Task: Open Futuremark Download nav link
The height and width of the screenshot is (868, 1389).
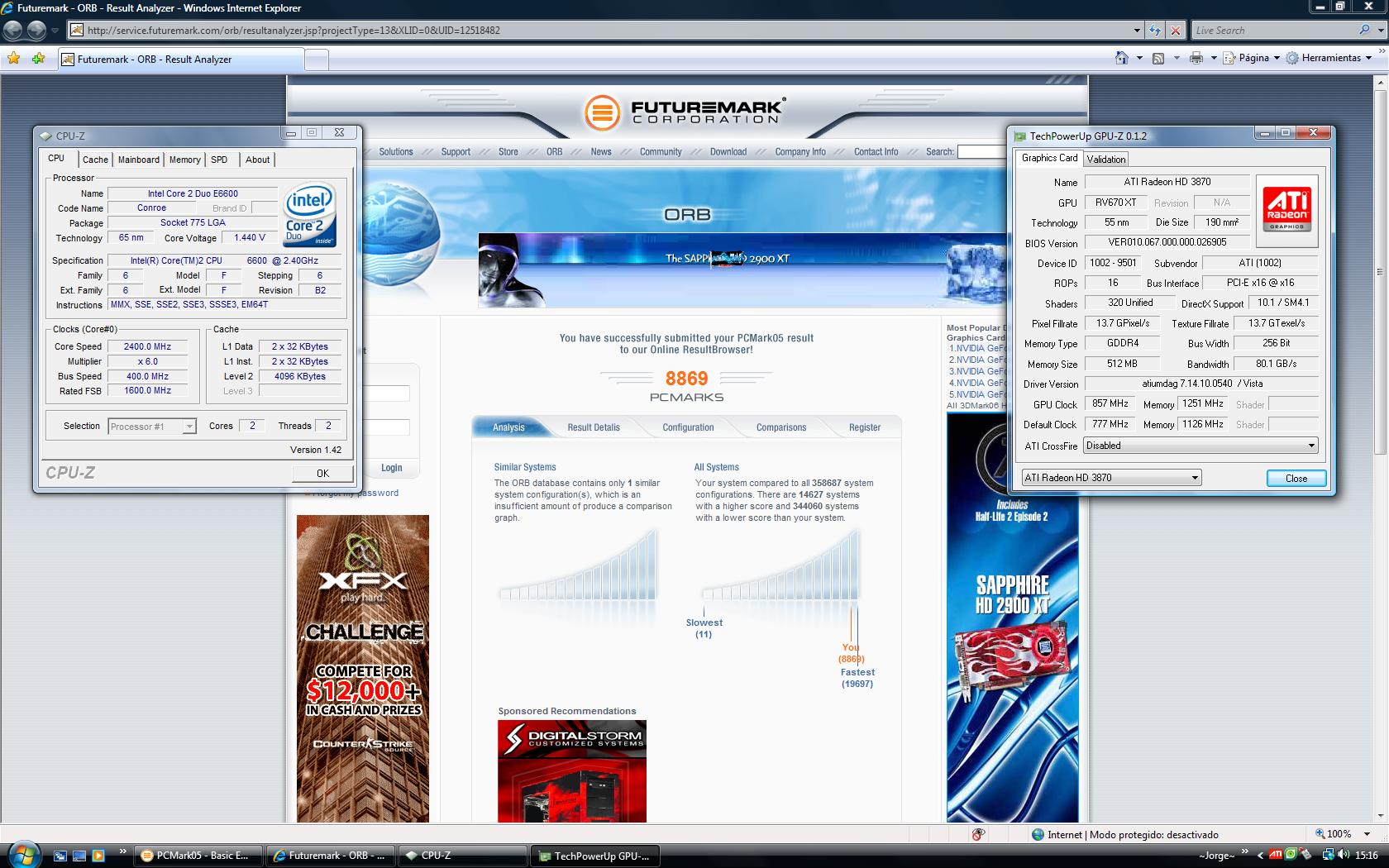Action: 728,152
